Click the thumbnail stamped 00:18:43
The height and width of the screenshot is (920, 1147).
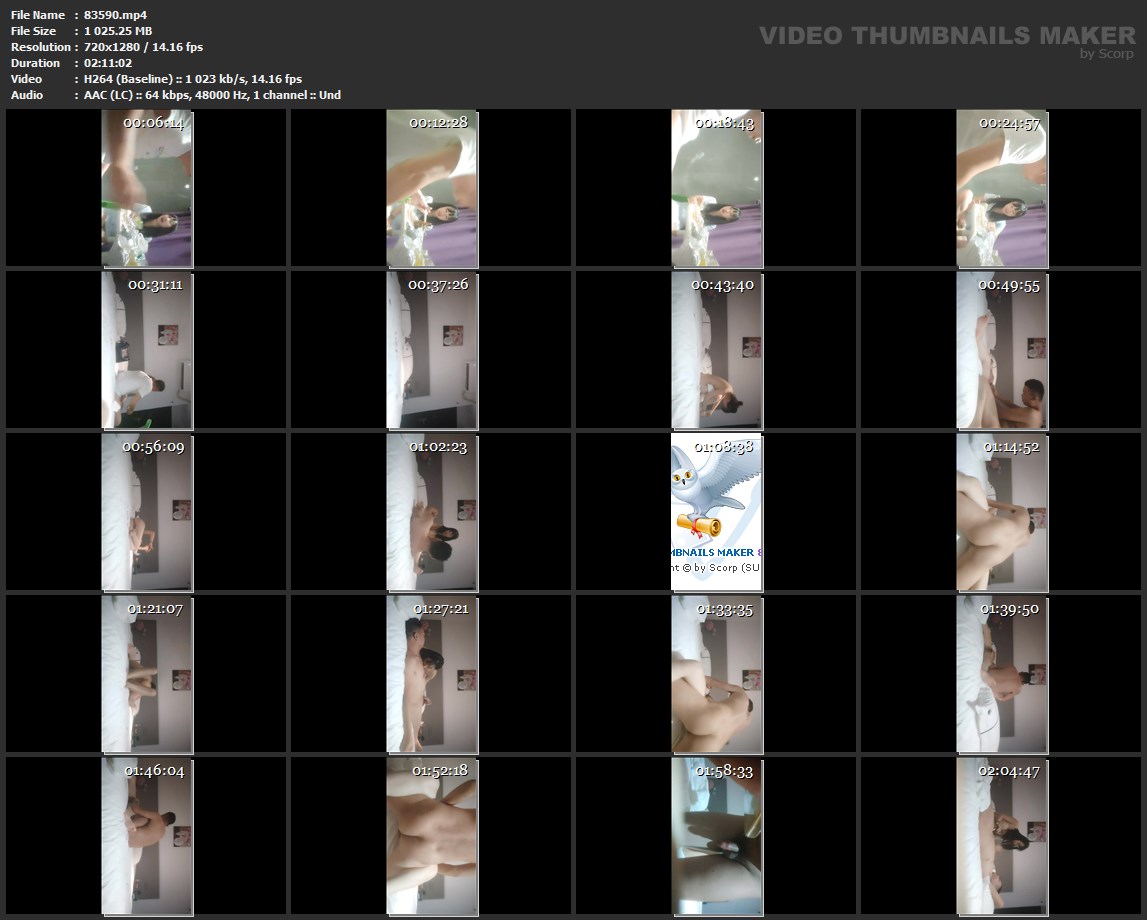click(x=717, y=188)
